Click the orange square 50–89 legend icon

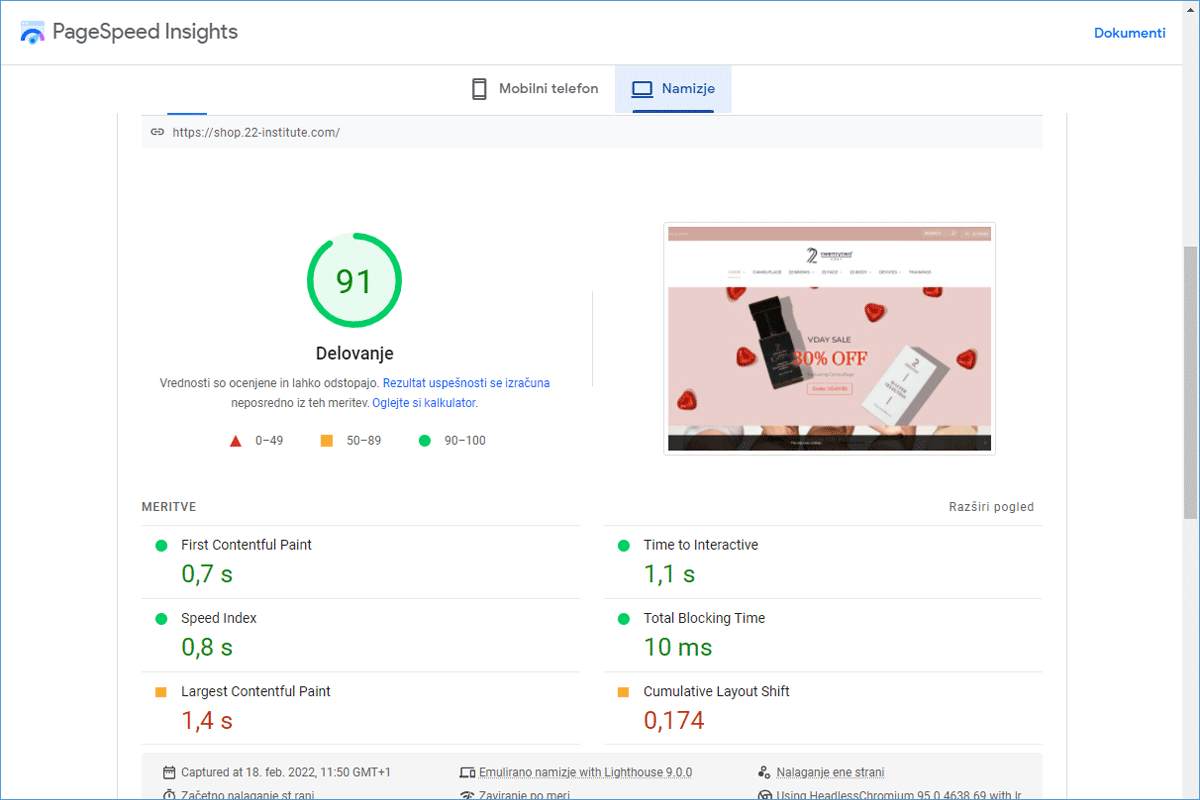[x=326, y=441]
